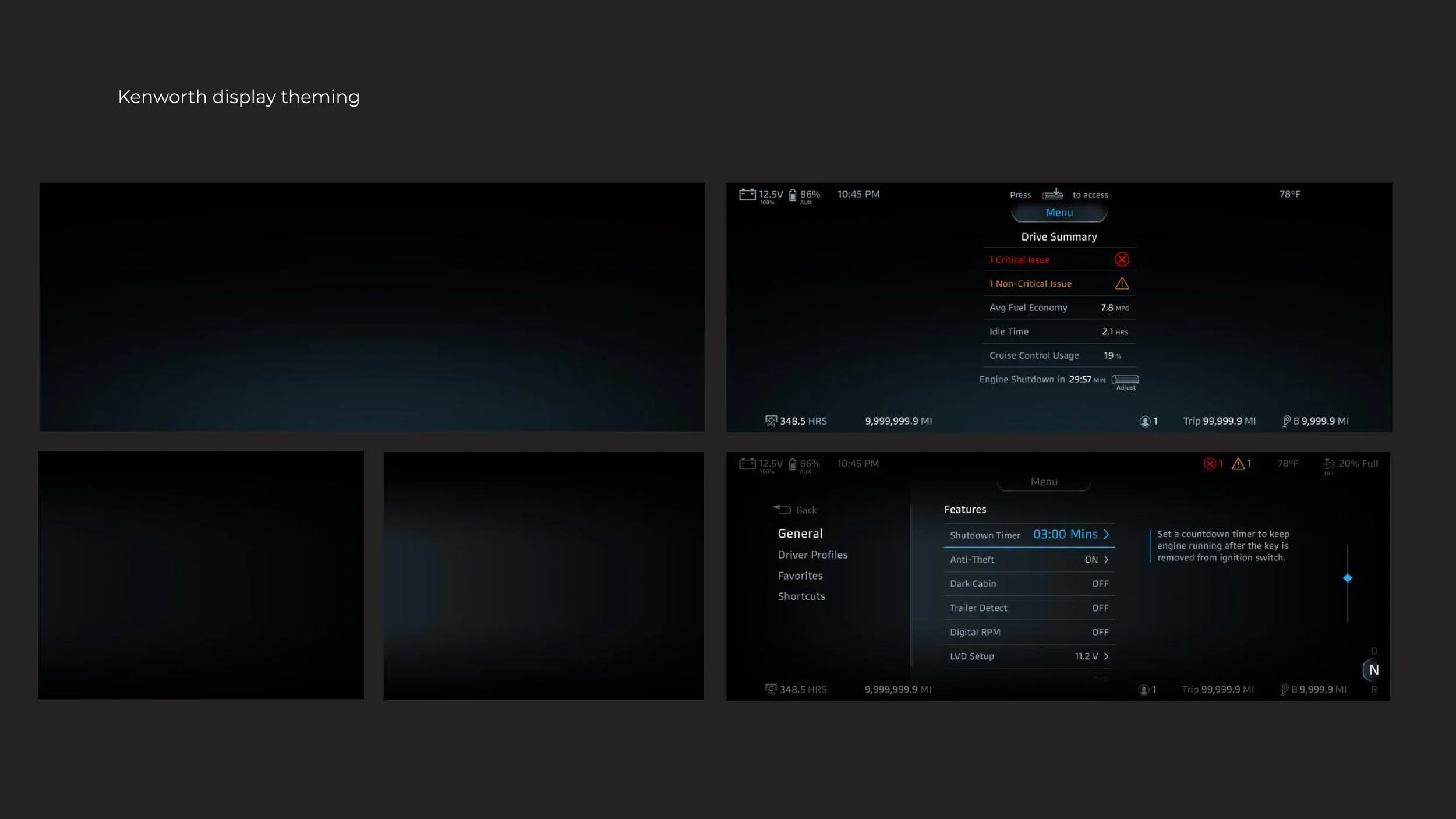The height and width of the screenshot is (819, 1456).
Task: Click the PTO engine hours icon on settings footer
Action: (x=771, y=690)
